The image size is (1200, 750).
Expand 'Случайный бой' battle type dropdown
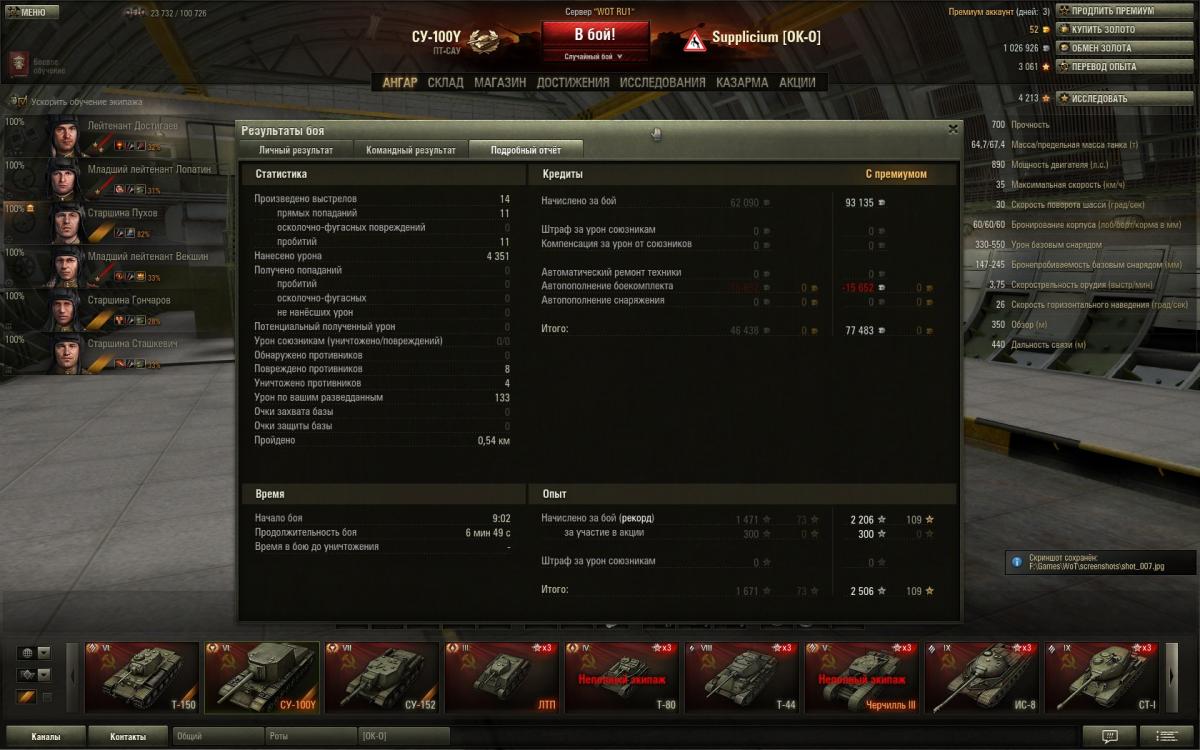tap(596, 57)
